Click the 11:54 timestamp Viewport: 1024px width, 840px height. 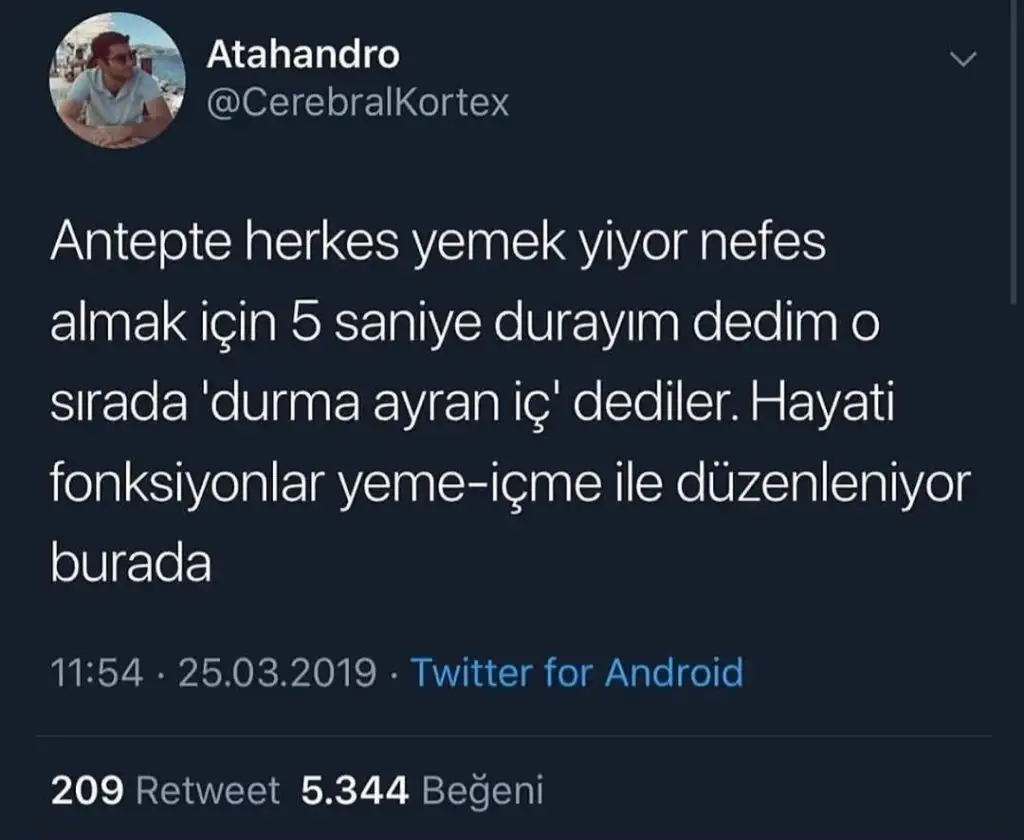pos(97,673)
